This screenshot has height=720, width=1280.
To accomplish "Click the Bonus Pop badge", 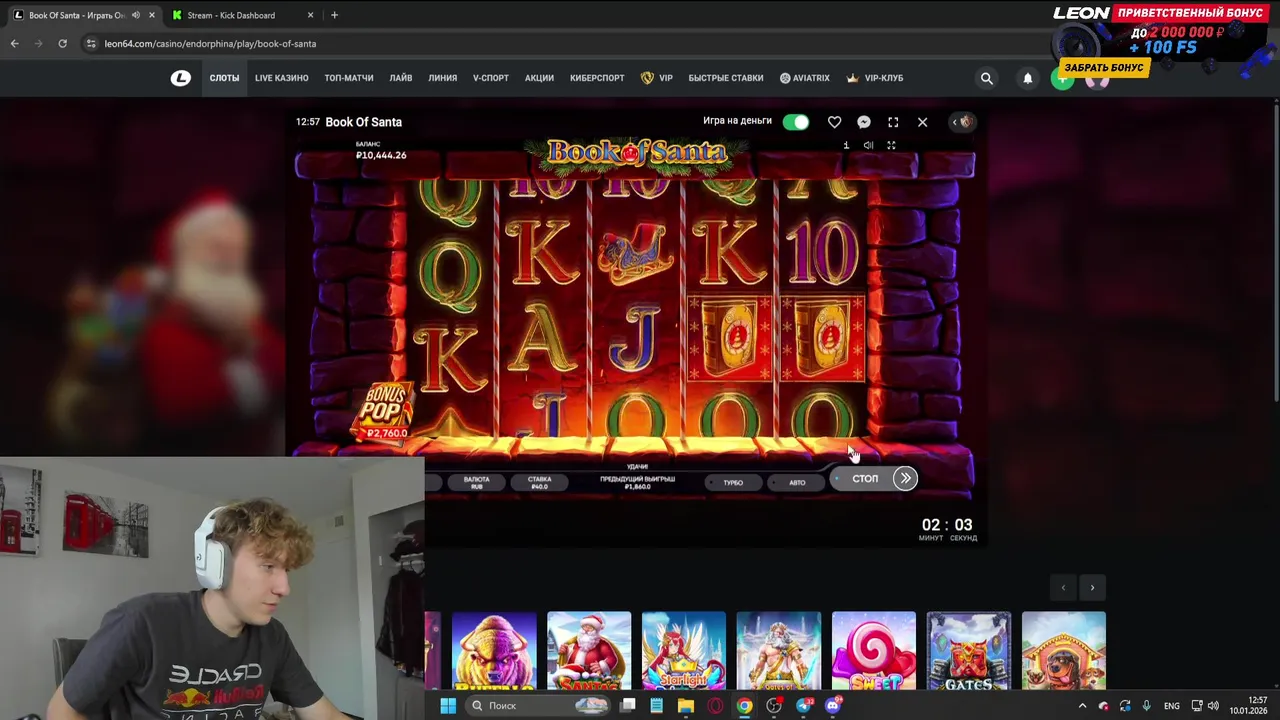I will [385, 412].
